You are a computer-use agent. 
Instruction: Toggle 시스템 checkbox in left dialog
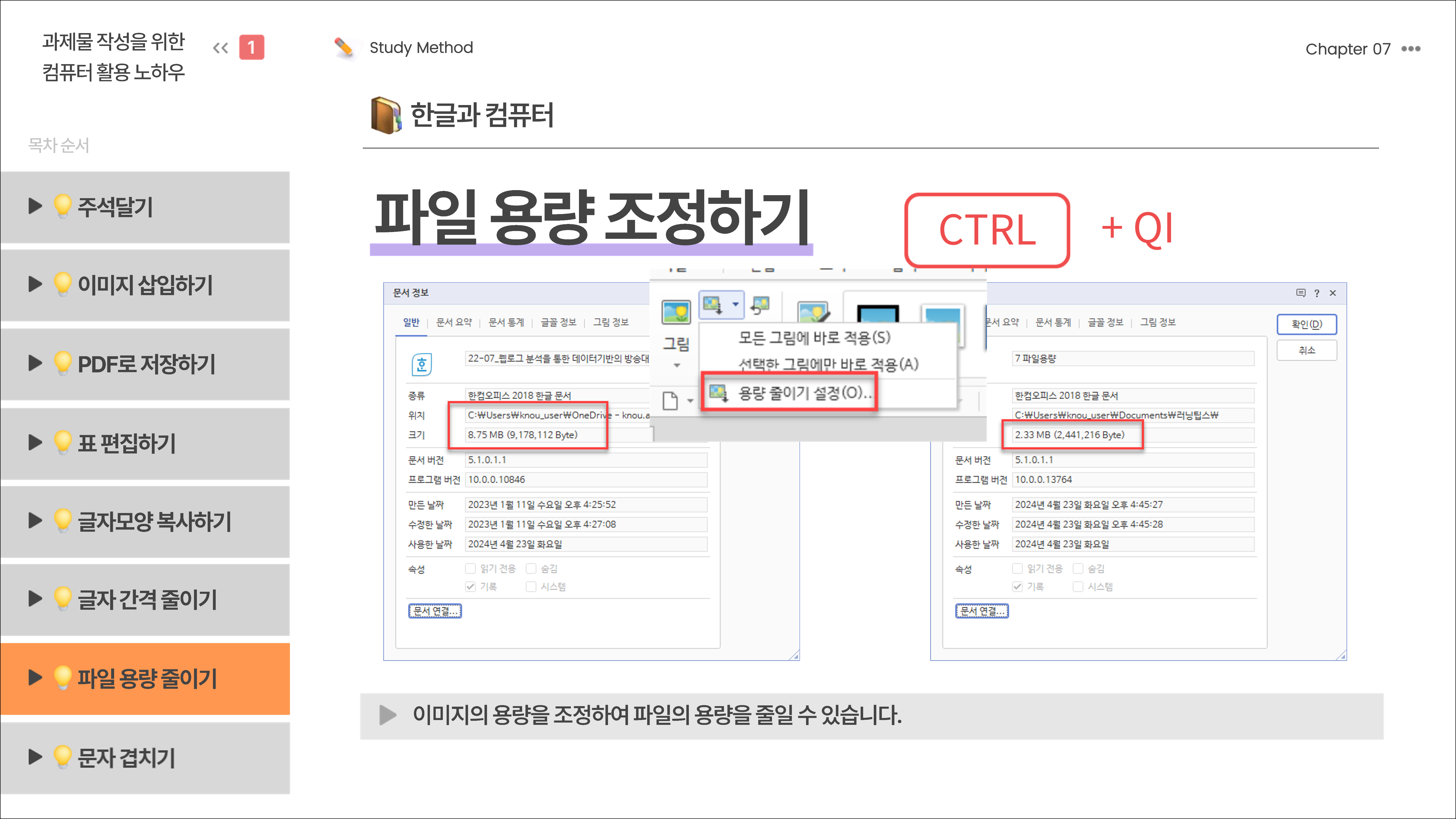pyautogui.click(x=531, y=587)
